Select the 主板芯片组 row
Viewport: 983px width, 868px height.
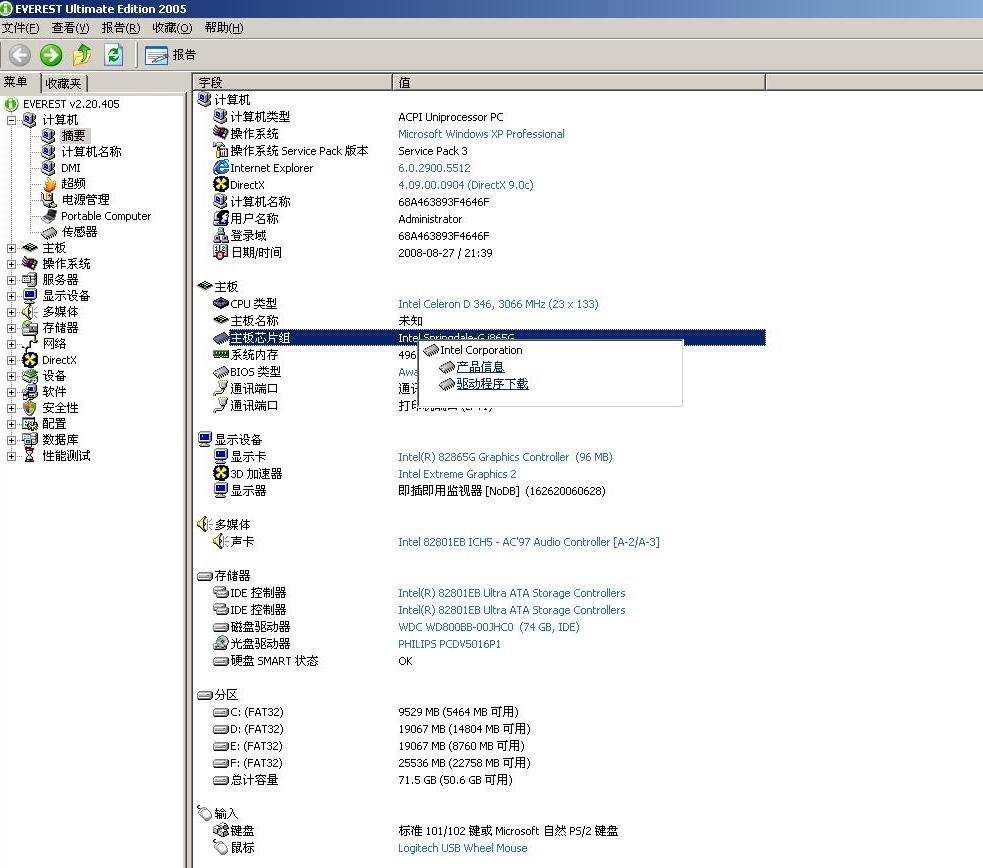pyautogui.click(x=489, y=338)
